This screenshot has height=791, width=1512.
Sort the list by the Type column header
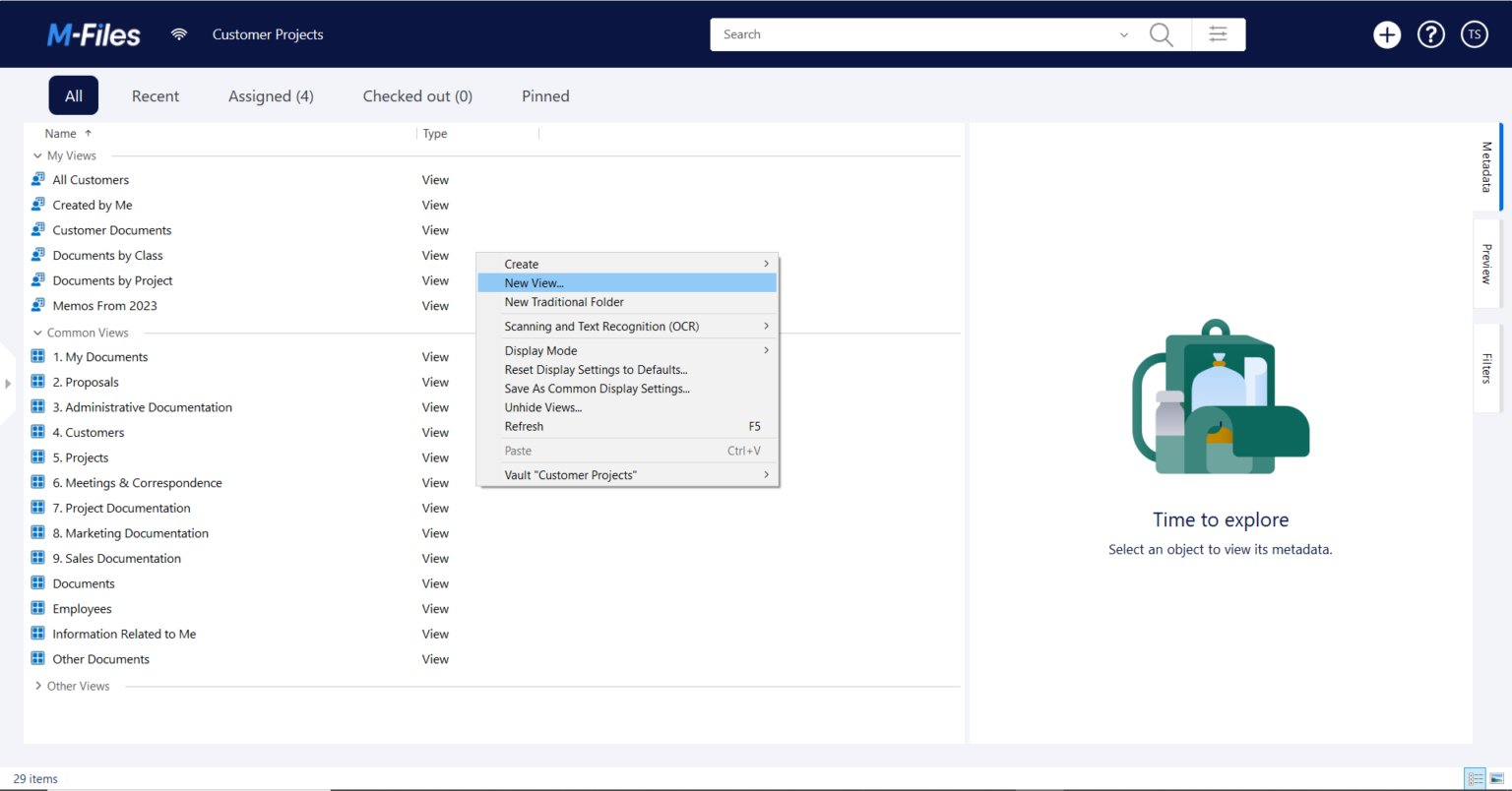(x=434, y=133)
